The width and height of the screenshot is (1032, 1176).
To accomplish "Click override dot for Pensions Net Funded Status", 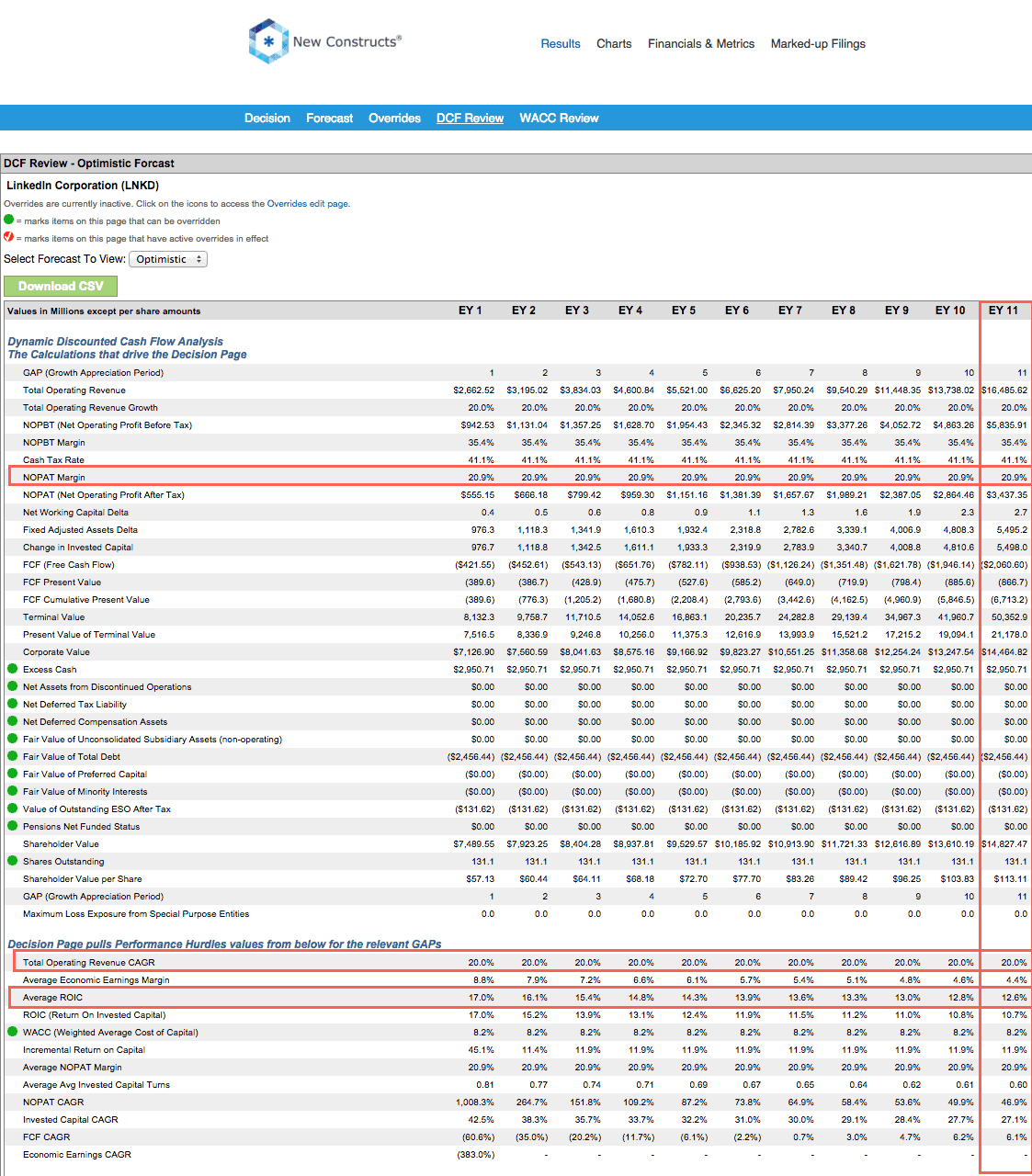I will [x=13, y=826].
